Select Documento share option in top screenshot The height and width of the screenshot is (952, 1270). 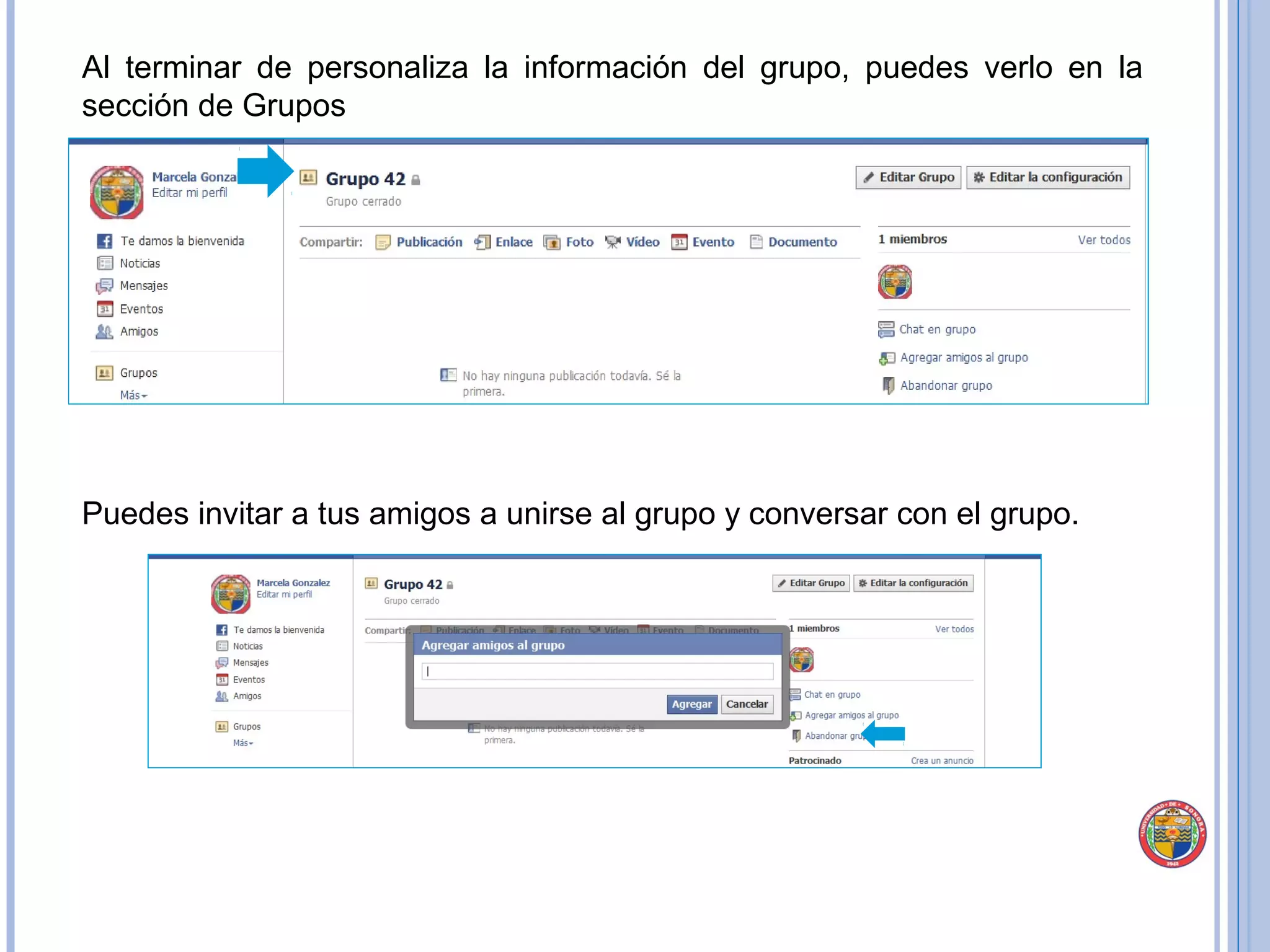click(802, 242)
